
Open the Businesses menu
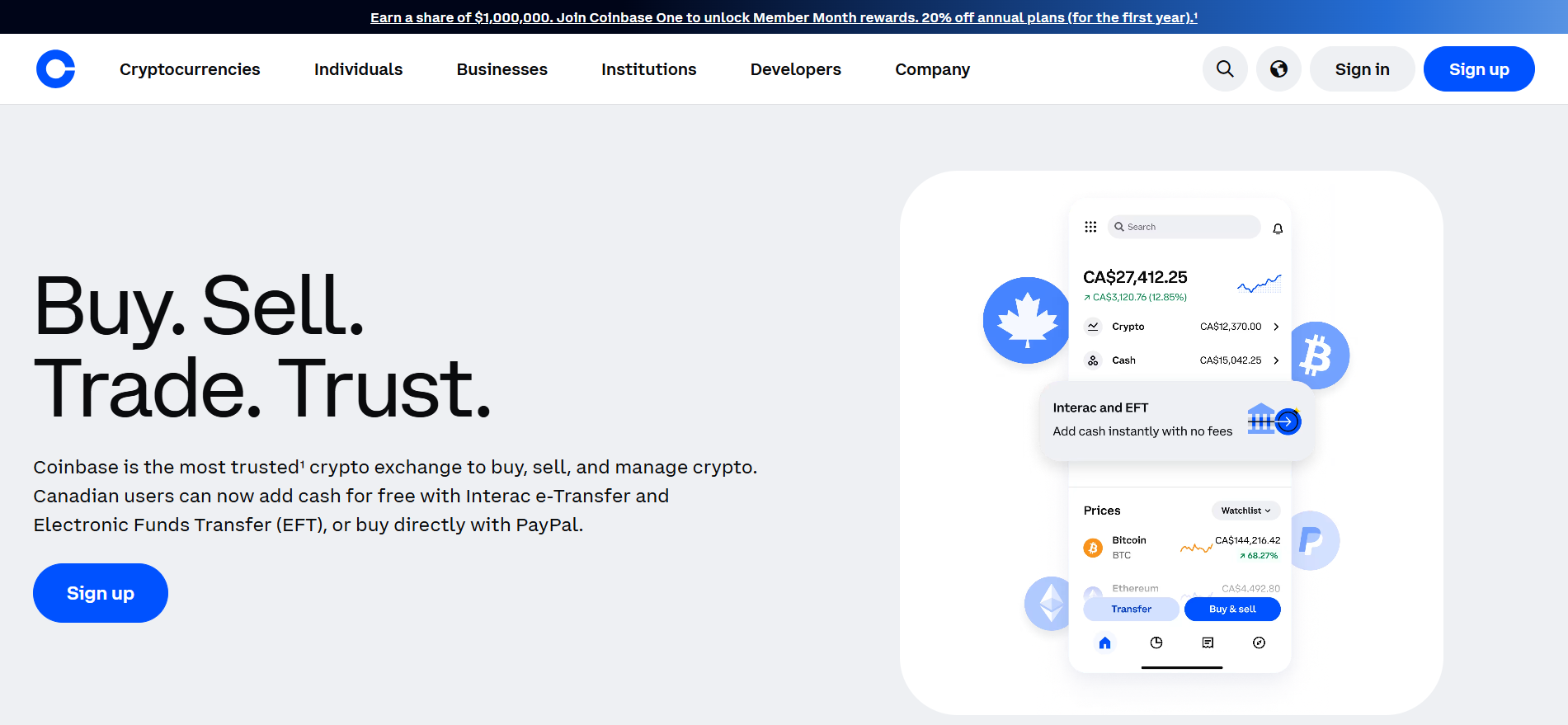point(501,69)
